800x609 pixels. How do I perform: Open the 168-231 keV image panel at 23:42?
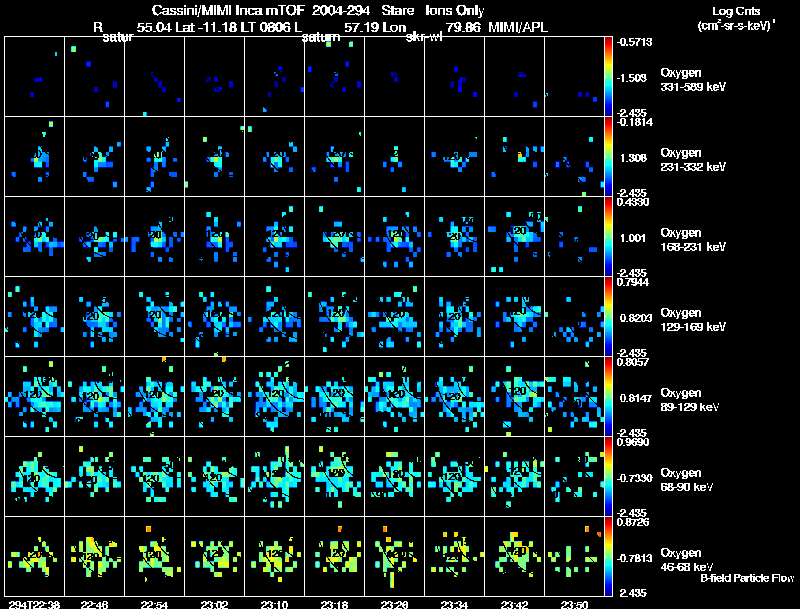pos(515,237)
